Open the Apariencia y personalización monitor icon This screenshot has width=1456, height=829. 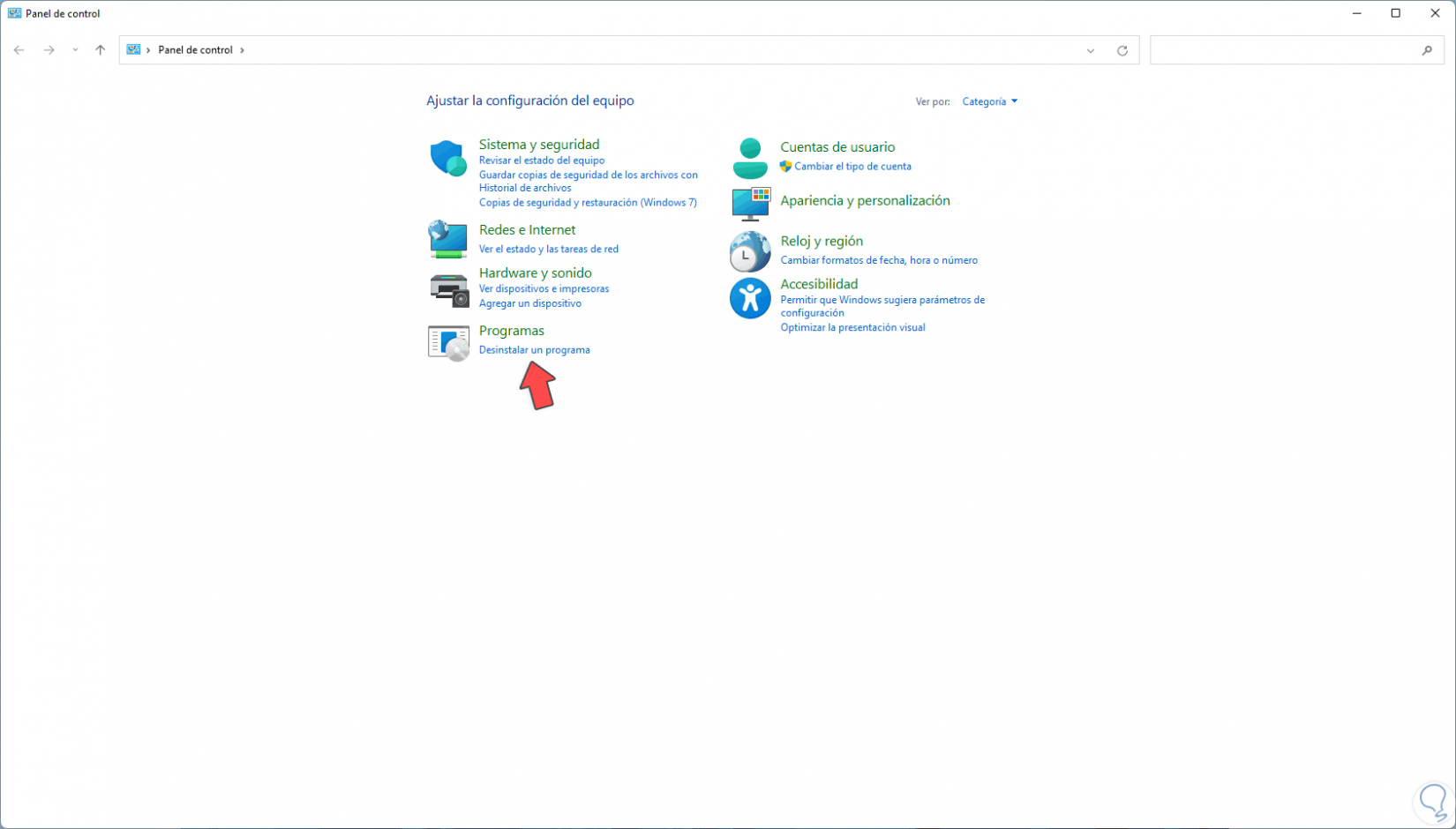(751, 204)
